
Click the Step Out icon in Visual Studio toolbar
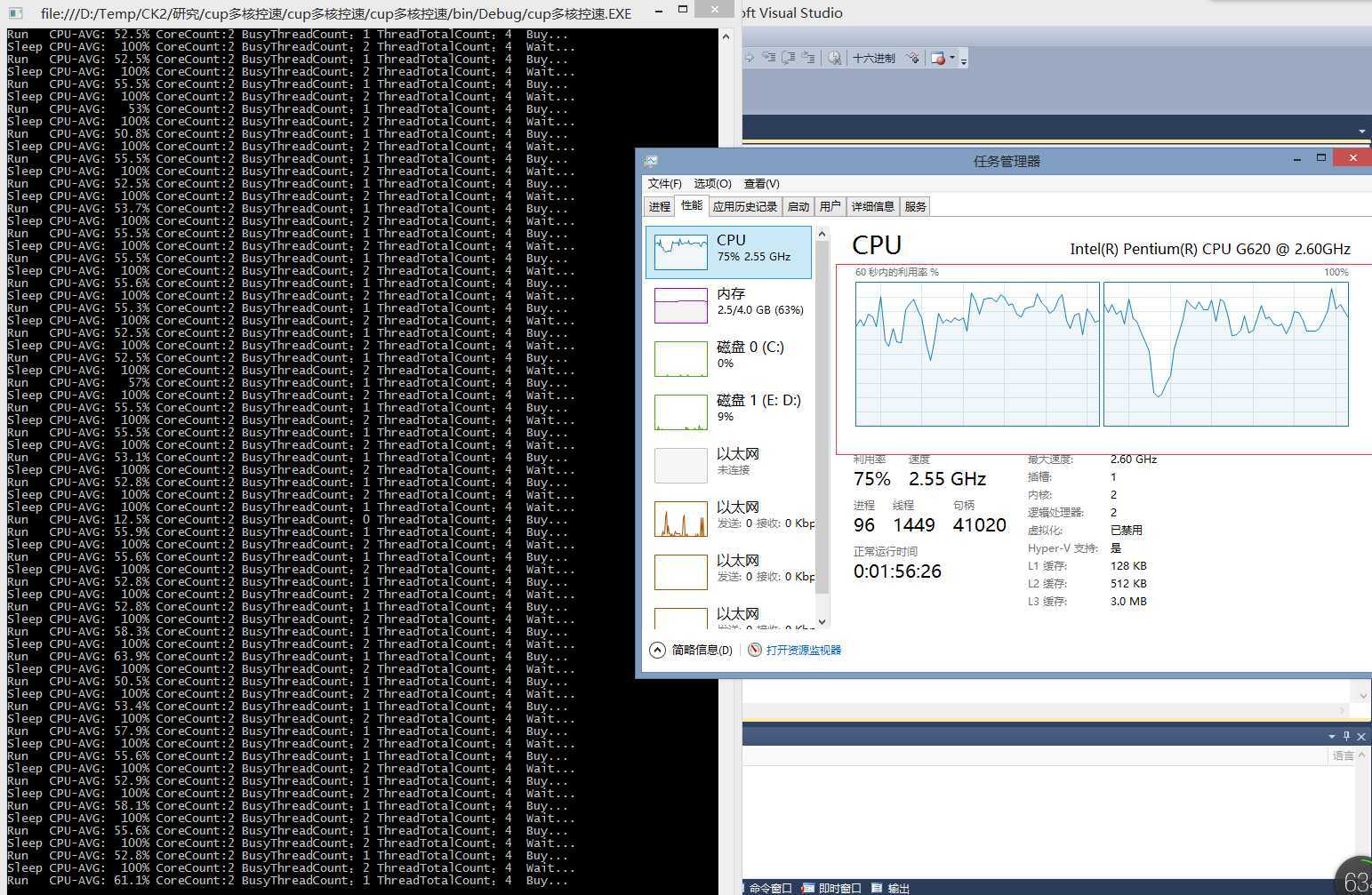coord(807,58)
